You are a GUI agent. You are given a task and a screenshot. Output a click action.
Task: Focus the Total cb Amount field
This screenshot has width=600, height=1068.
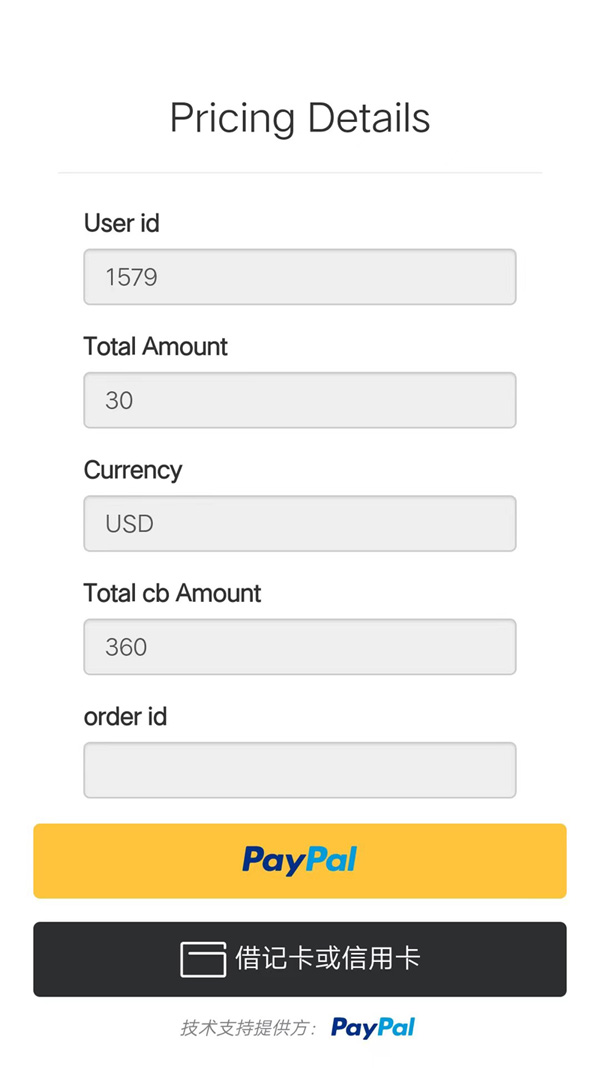click(x=300, y=646)
